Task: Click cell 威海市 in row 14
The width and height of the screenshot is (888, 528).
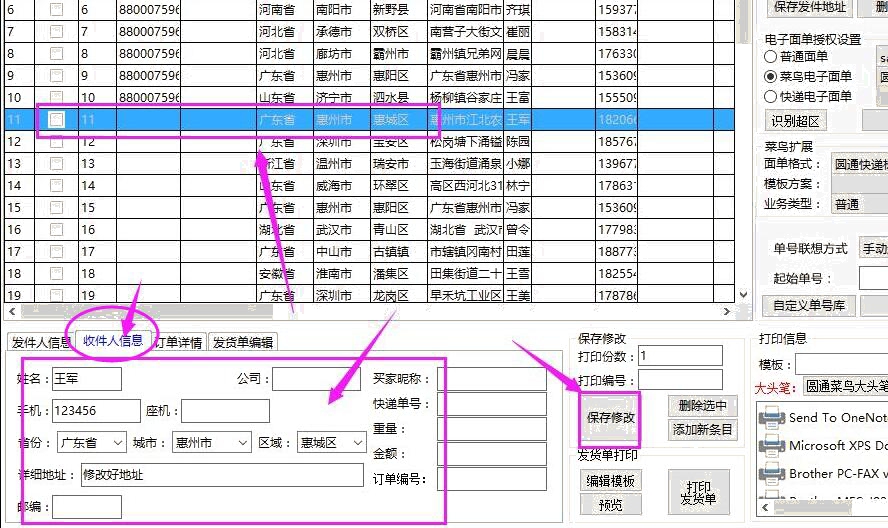Action: pos(341,186)
